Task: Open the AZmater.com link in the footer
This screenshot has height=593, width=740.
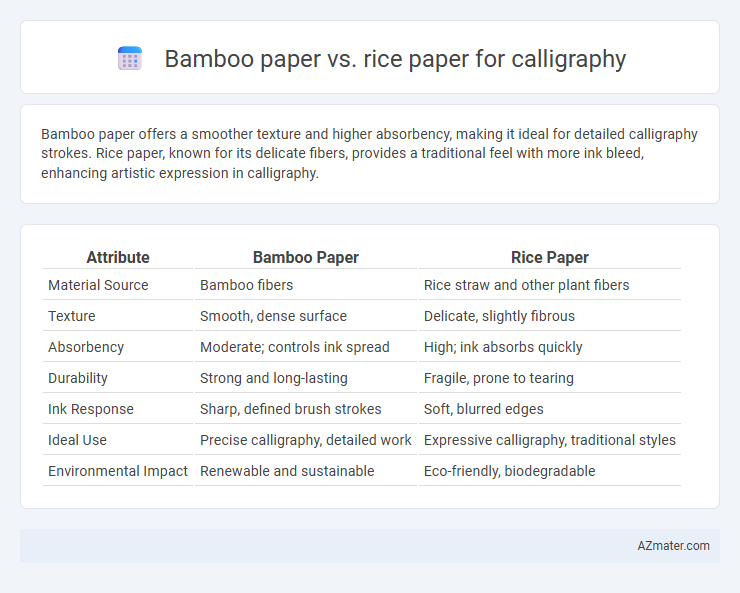Action: coord(673,546)
